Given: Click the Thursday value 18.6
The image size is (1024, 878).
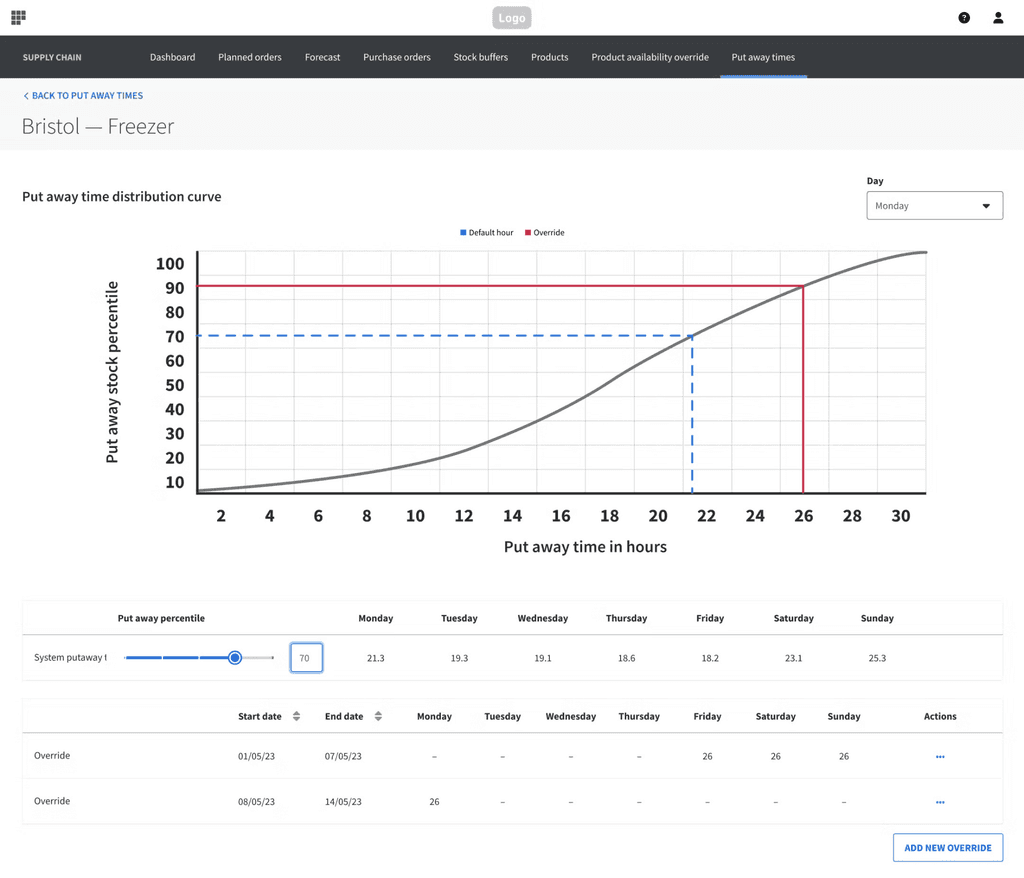Looking at the screenshot, I should [626, 658].
